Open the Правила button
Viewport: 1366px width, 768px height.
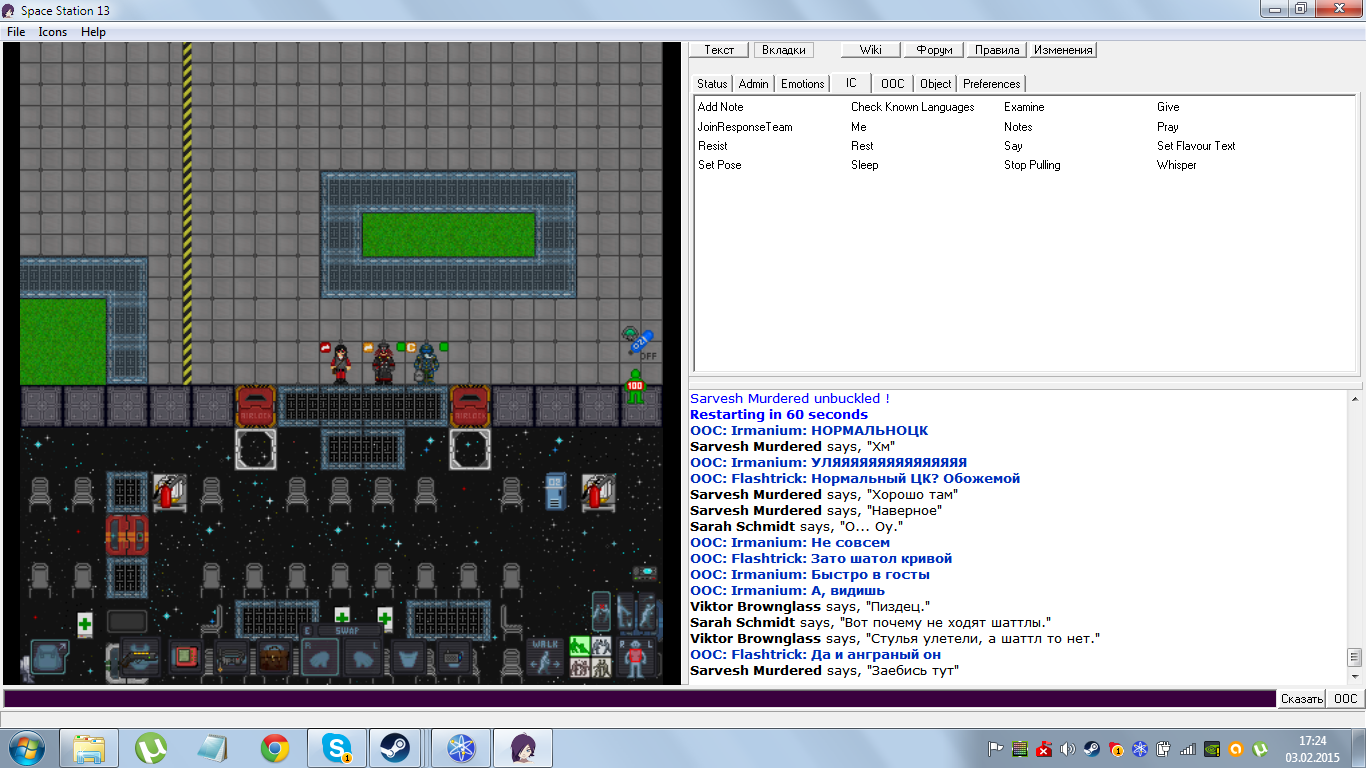pyautogui.click(x=996, y=50)
